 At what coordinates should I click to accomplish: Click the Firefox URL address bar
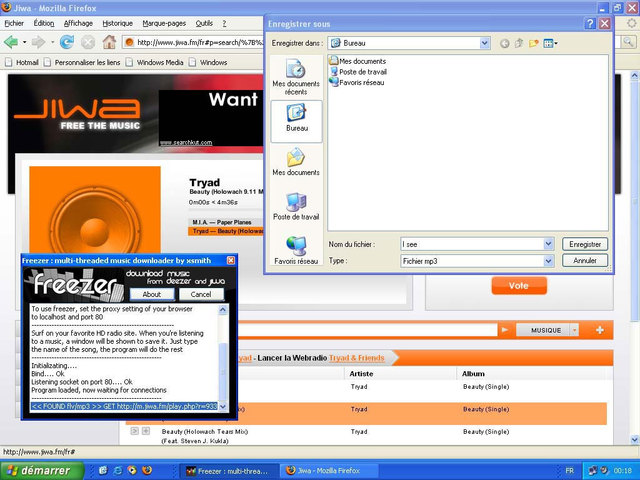[x=194, y=42]
